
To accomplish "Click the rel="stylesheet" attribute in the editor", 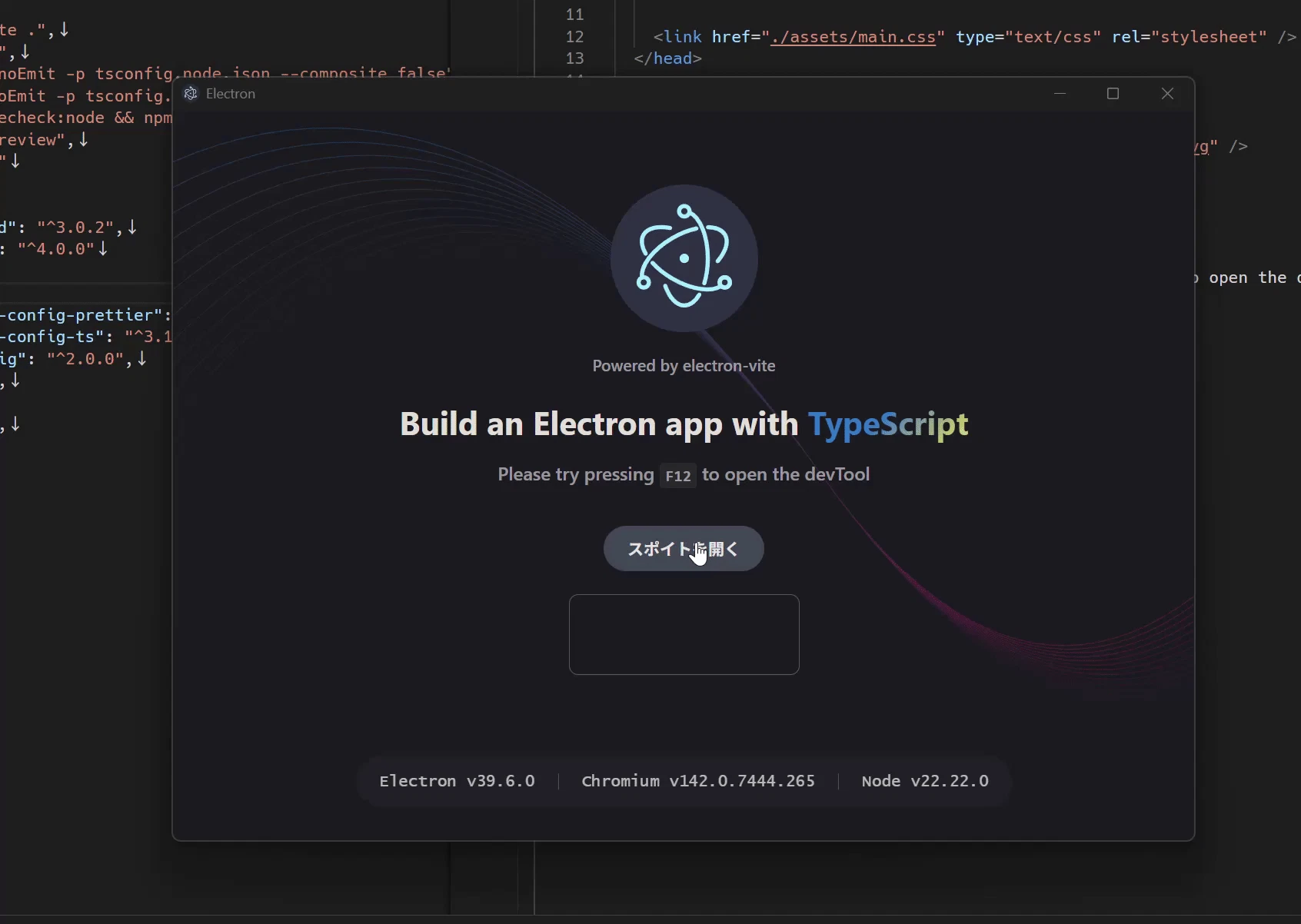I will [1190, 37].
